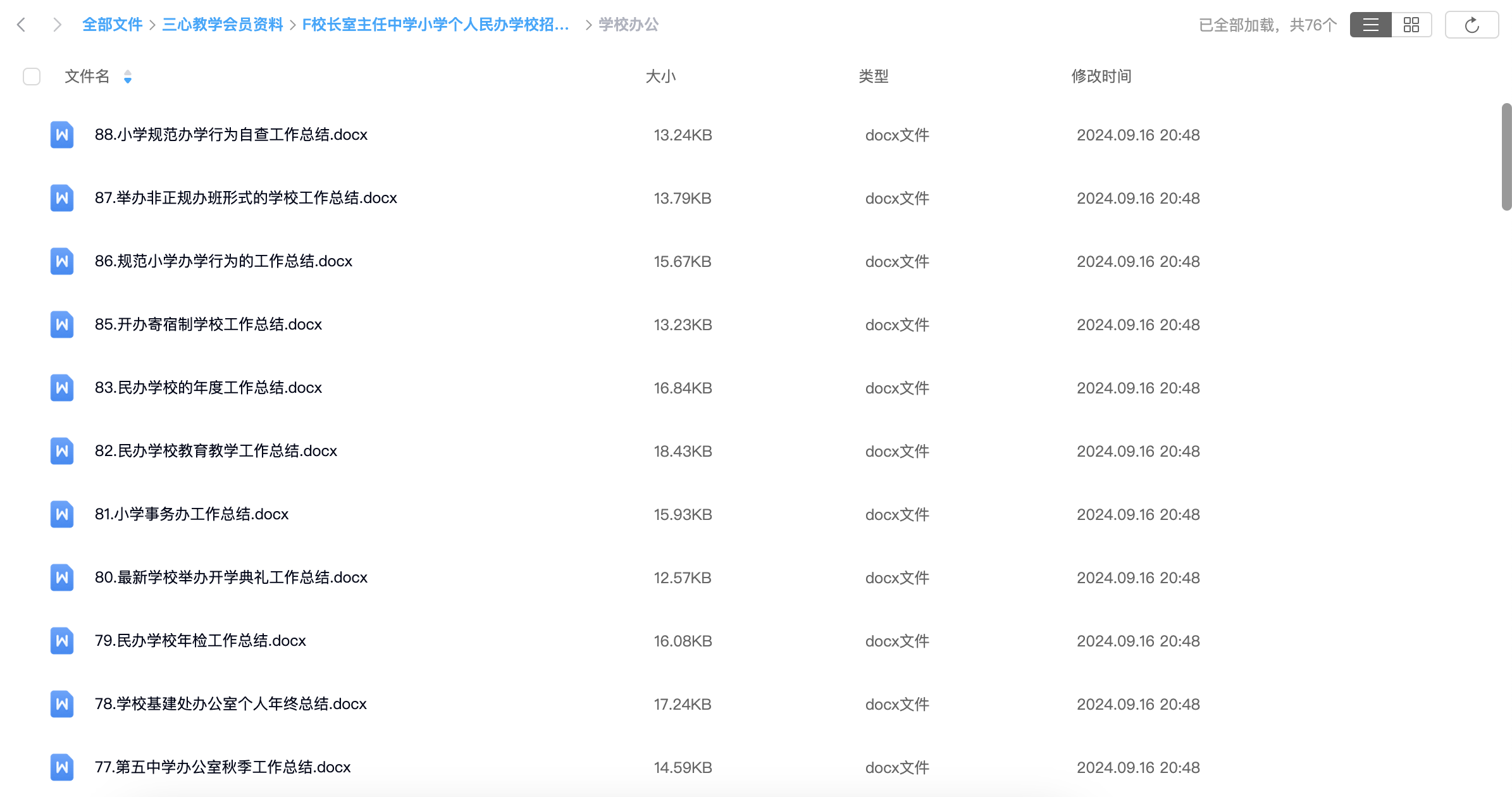Select 83.民办学校的年度工作总结.docx

pos(208,388)
